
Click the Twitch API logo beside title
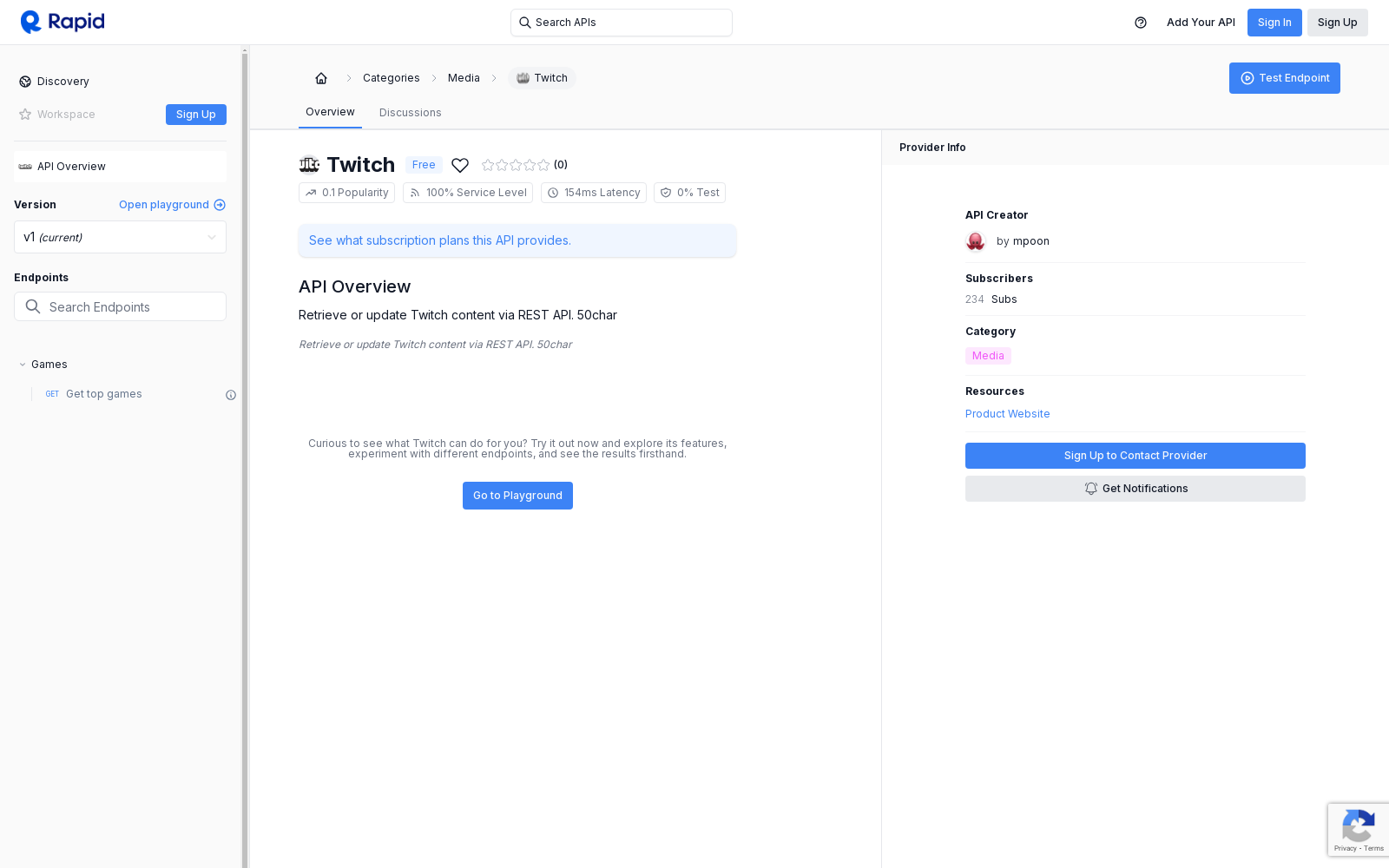[309, 164]
